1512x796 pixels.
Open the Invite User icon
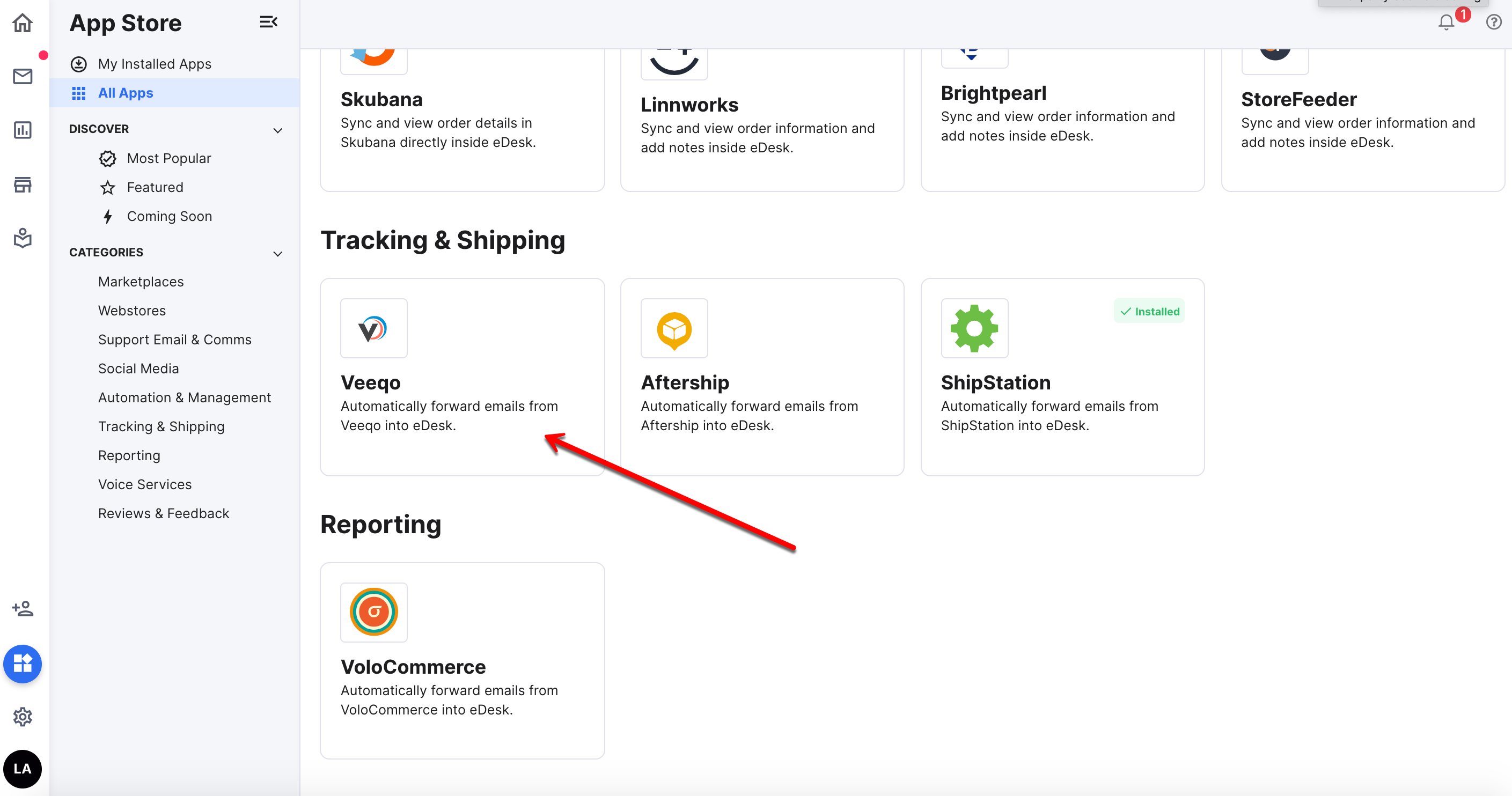point(23,609)
